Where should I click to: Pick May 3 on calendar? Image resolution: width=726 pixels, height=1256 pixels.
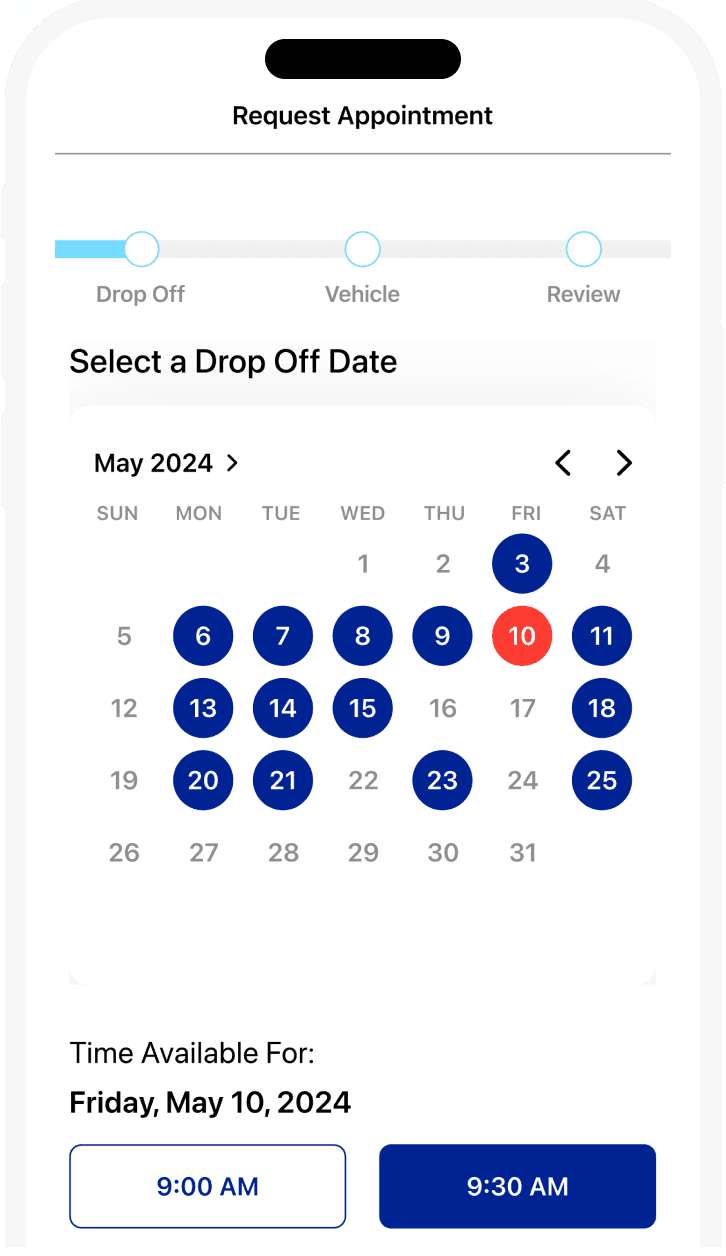tap(522, 564)
